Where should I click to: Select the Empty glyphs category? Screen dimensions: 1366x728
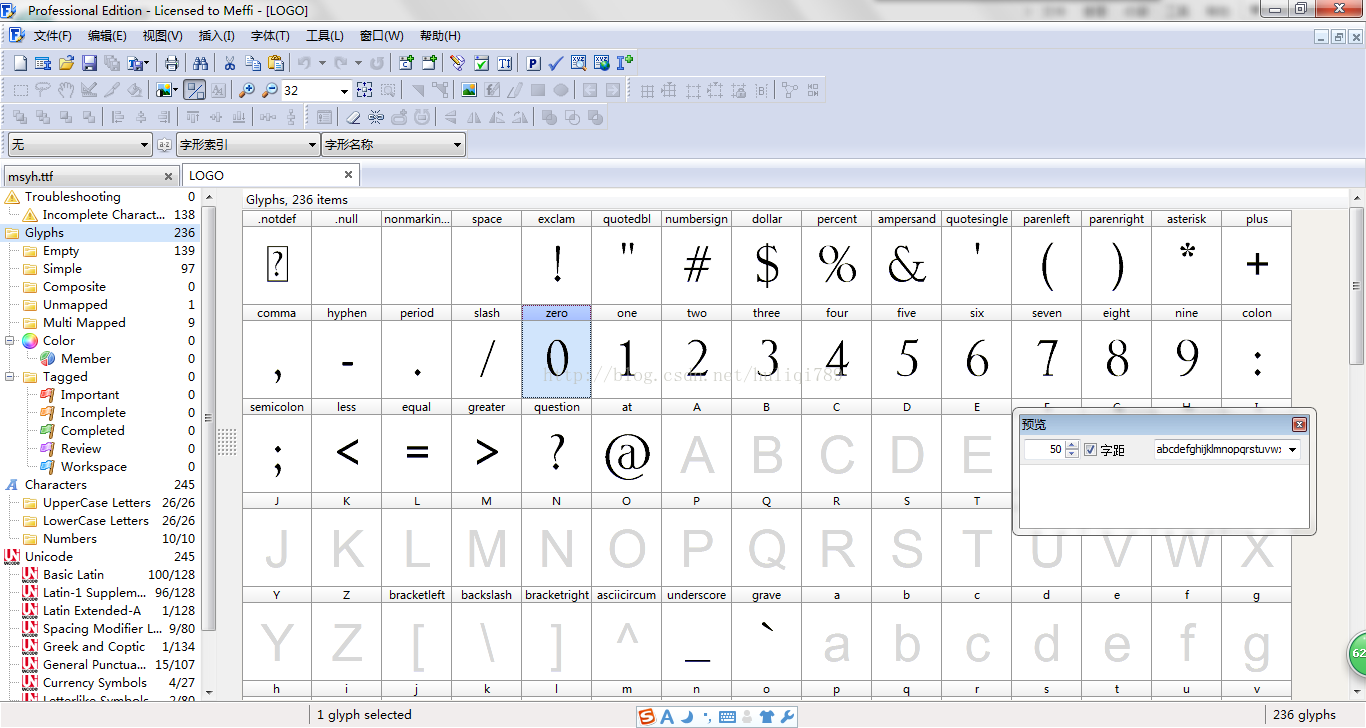pos(61,251)
